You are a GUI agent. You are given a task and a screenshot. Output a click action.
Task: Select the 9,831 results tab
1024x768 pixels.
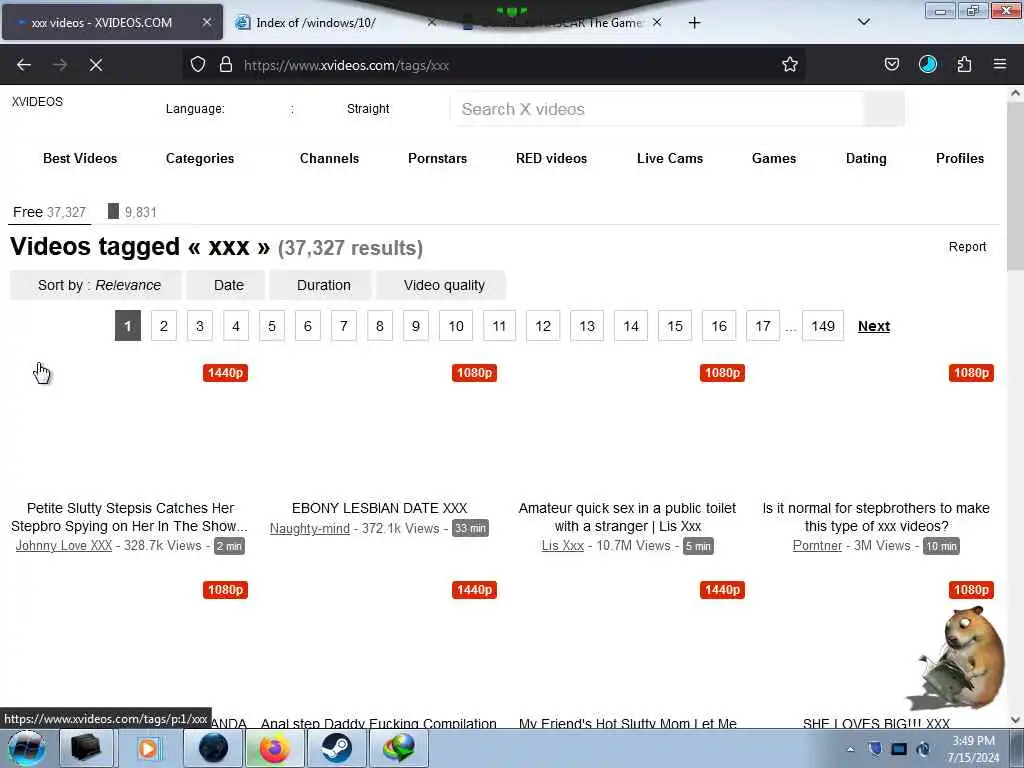[132, 212]
